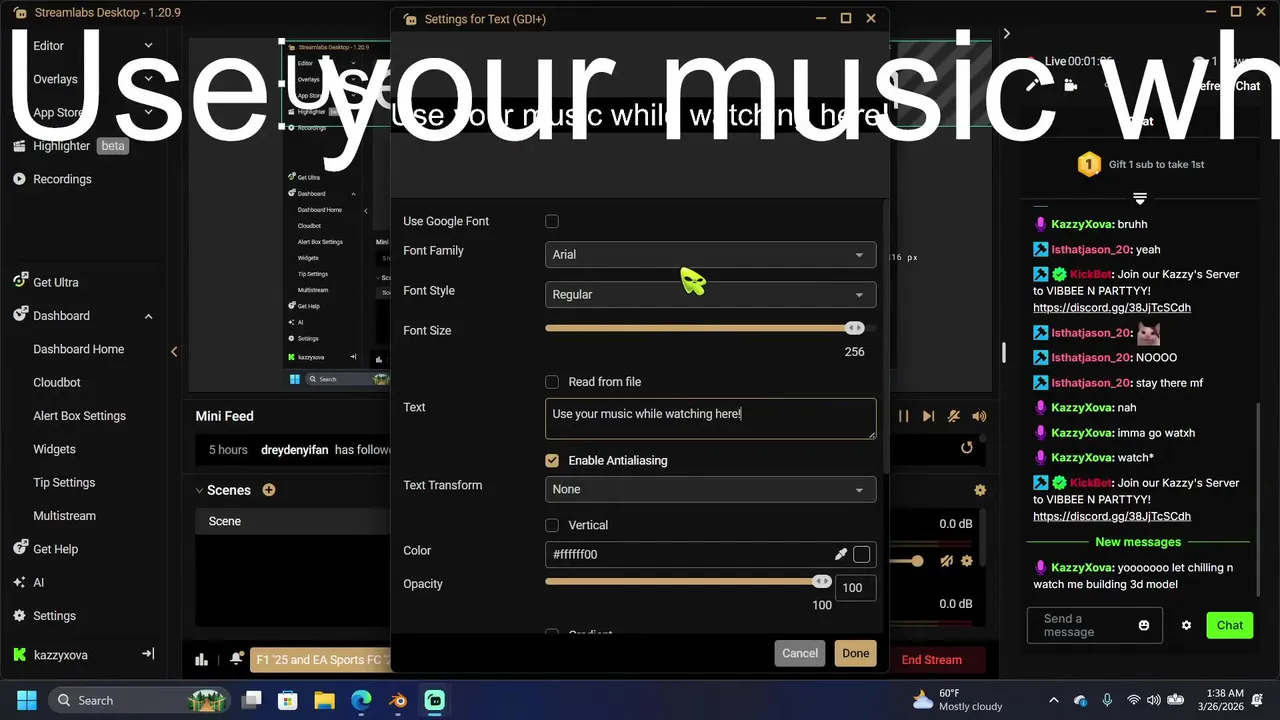Open Microsoft Edge from the taskbar
The width and height of the screenshot is (1280, 720).
[361, 700]
